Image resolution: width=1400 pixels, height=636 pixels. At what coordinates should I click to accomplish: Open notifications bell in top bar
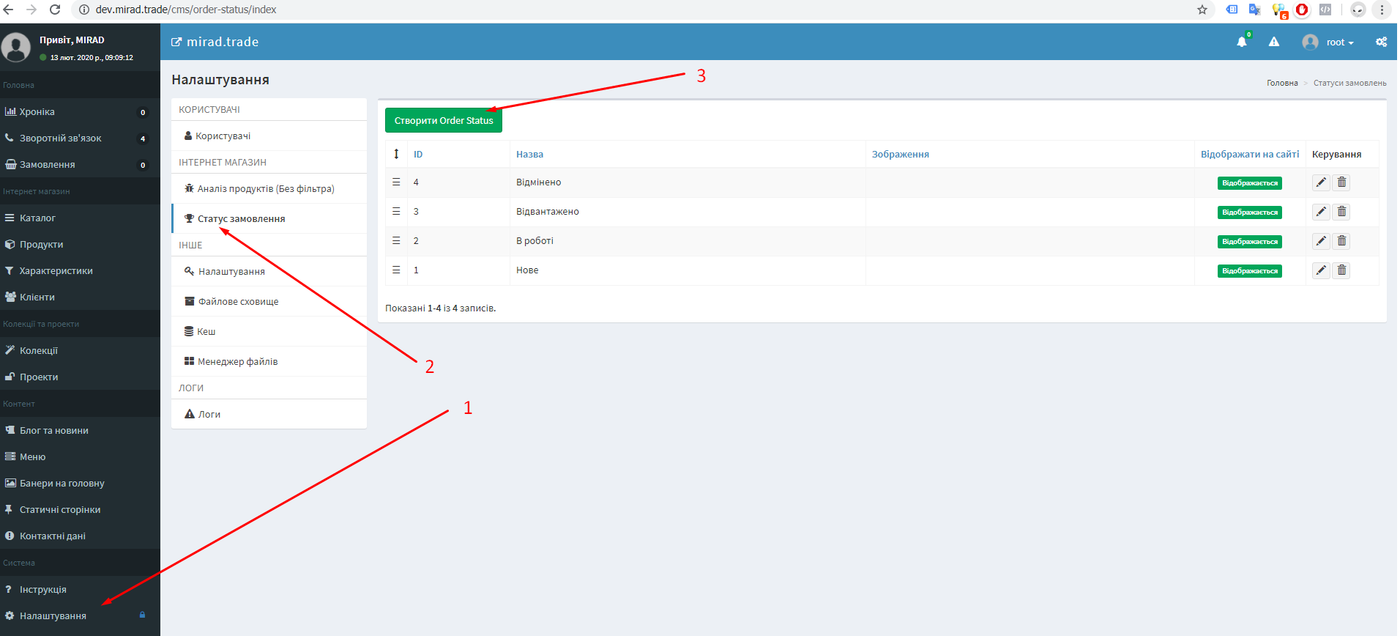point(1243,42)
